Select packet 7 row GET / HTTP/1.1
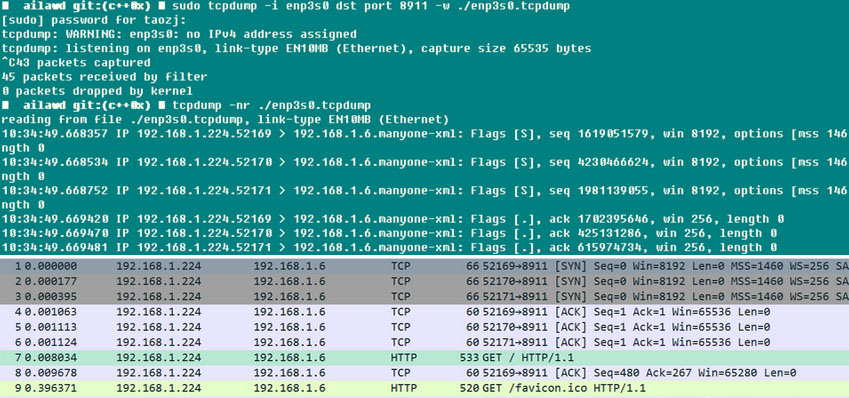The height and width of the screenshot is (398, 849). 424,357
